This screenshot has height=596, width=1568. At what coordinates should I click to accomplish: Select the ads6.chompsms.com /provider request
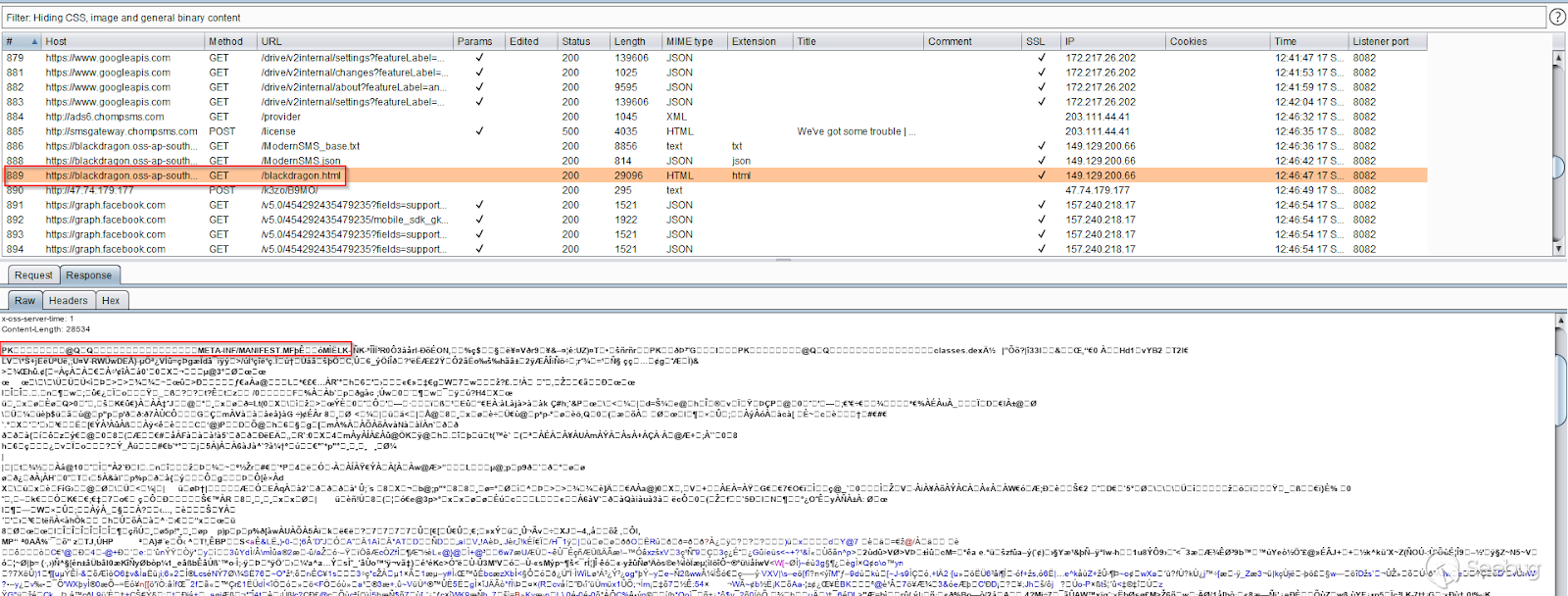[294, 117]
